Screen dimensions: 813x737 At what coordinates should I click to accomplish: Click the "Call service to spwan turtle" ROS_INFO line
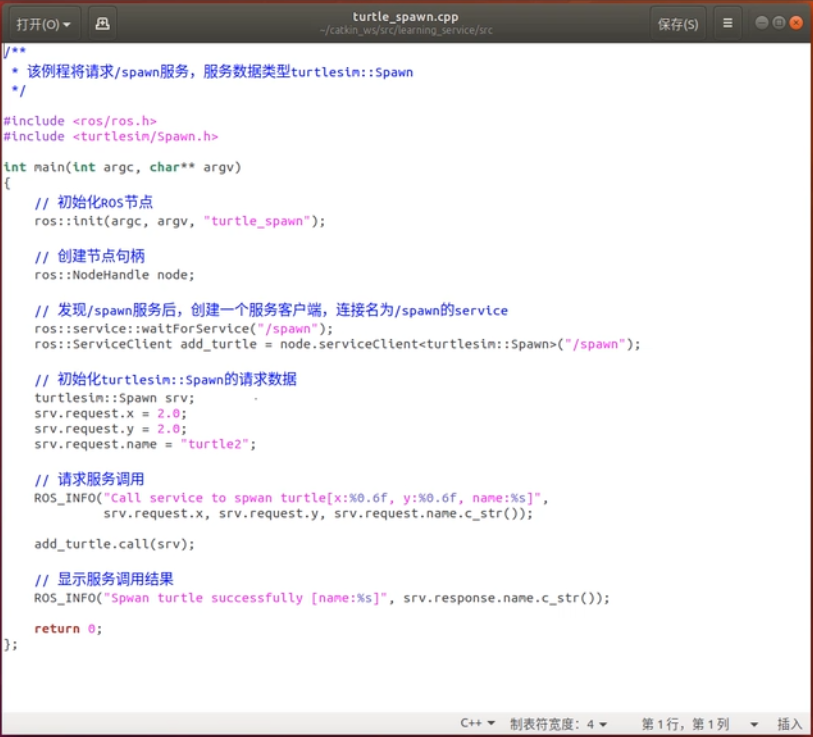291,498
